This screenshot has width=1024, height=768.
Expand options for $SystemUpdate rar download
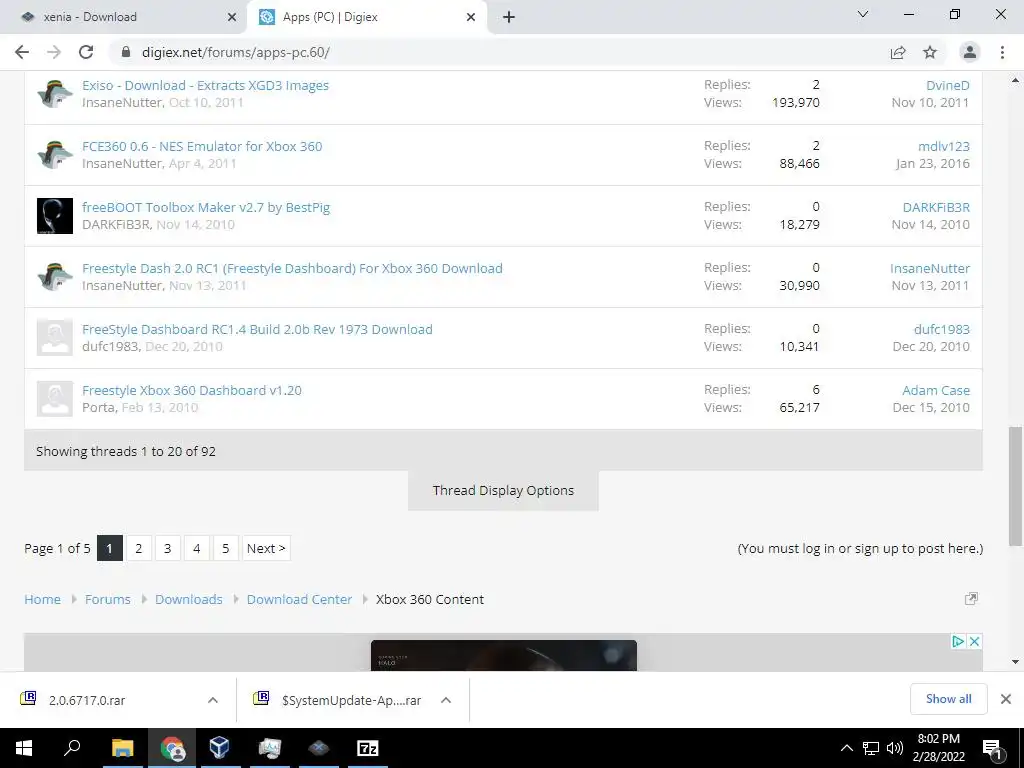446,700
